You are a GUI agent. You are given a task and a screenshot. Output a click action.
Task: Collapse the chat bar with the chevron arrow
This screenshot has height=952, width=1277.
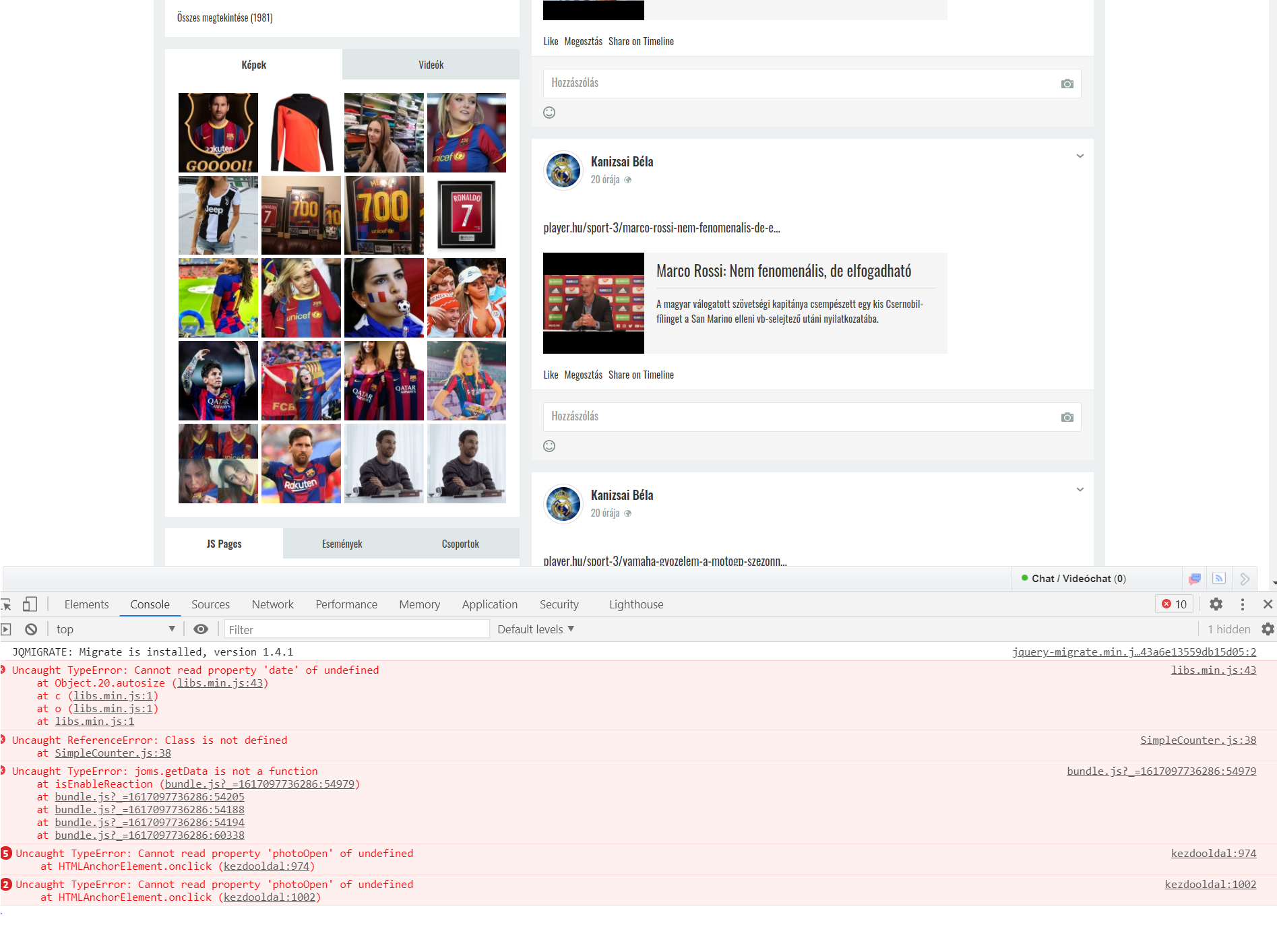tap(1245, 579)
